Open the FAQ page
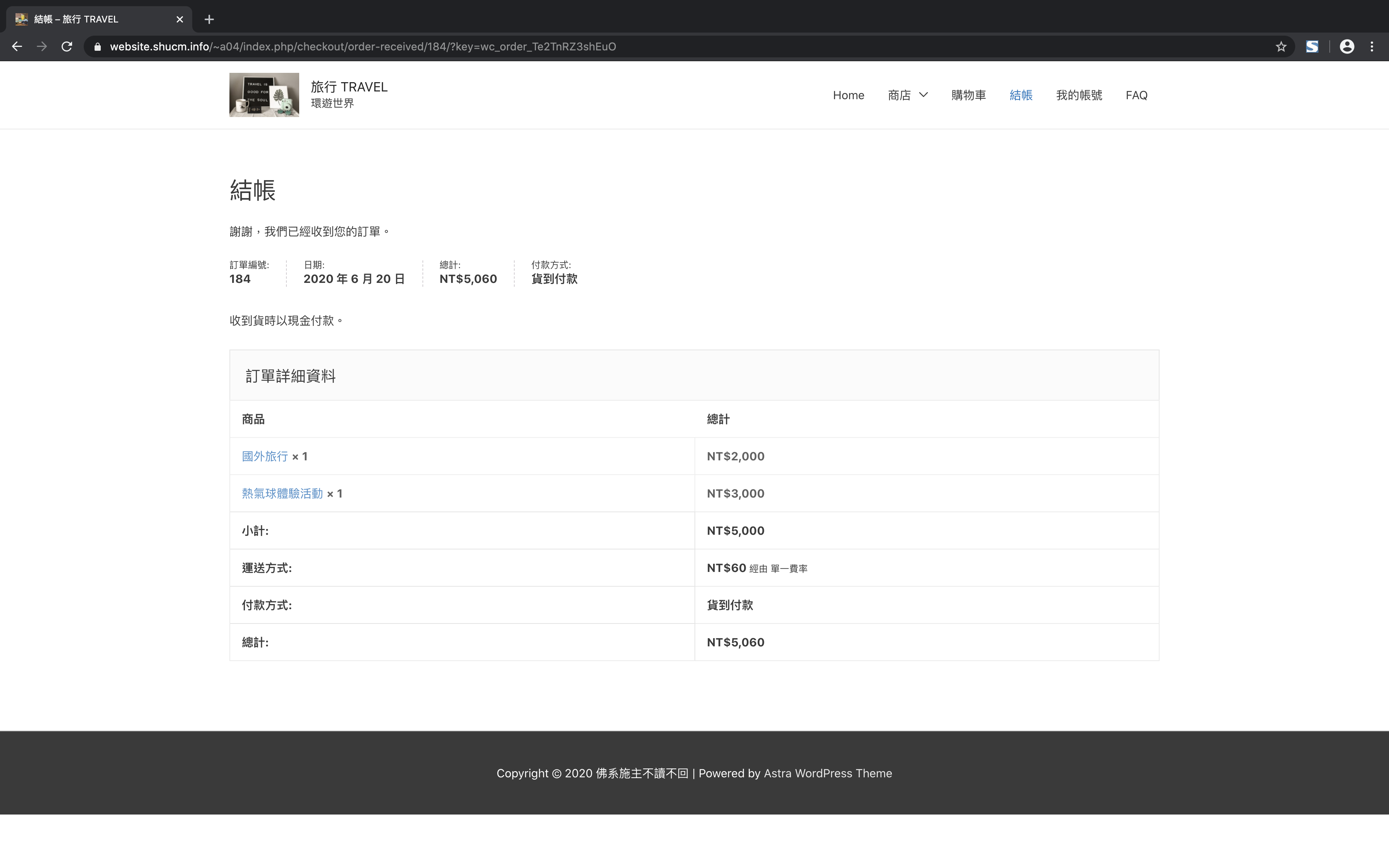Viewport: 1389px width, 868px height. coord(1136,95)
